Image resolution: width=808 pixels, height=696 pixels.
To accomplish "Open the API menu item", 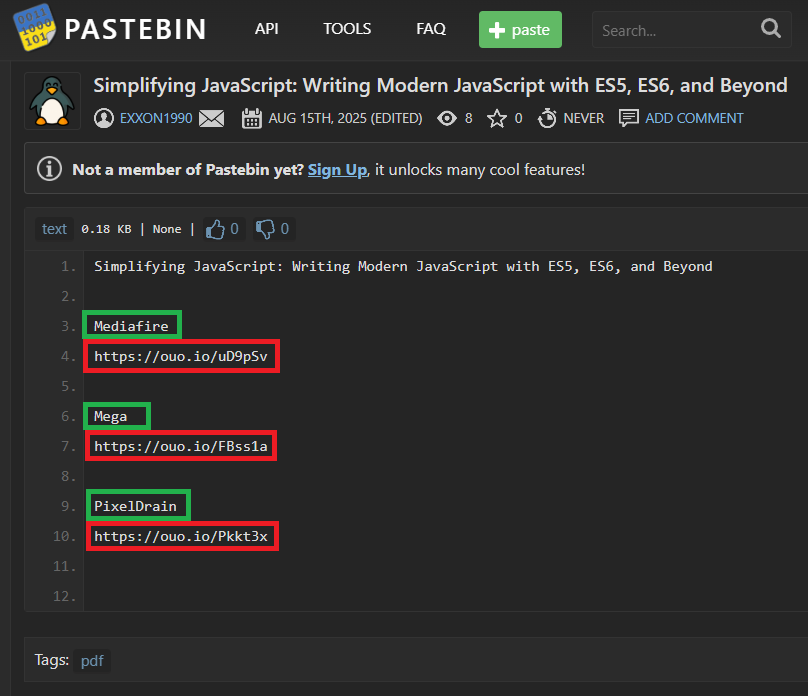I will (266, 29).
